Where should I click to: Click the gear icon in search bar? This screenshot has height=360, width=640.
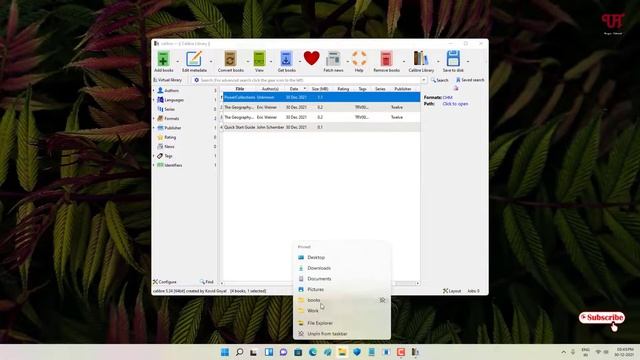(196, 80)
